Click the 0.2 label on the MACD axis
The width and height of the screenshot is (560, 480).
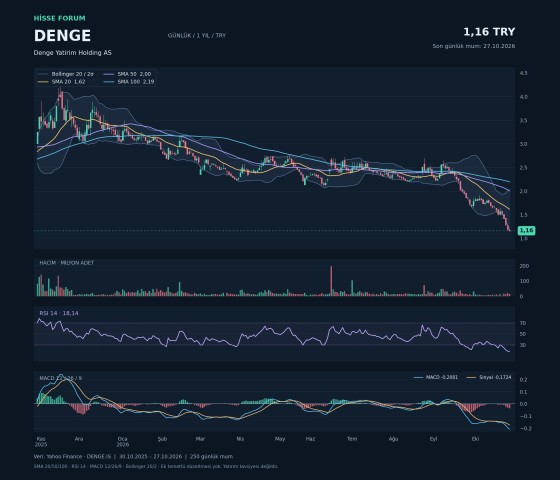(x=523, y=380)
